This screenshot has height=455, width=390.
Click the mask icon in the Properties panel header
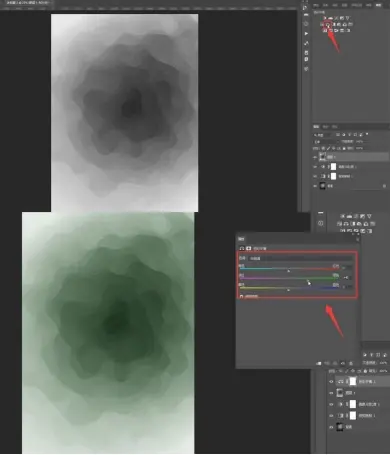[x=249, y=248]
